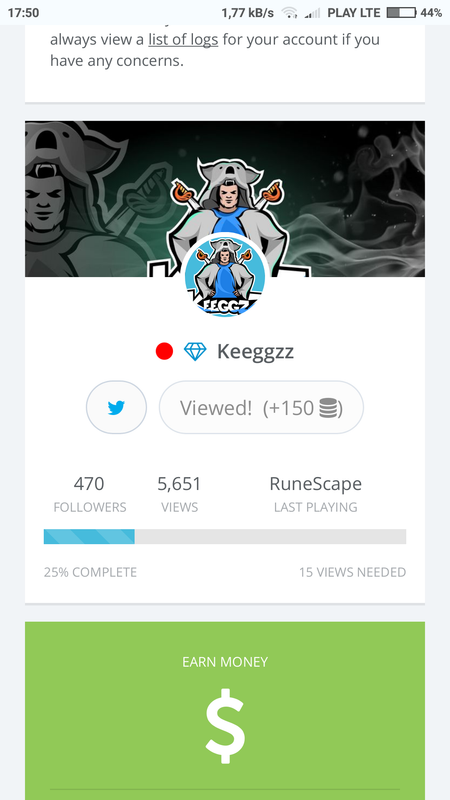450x800 pixels.
Task: Click the blue diamond badge icon
Action: (x=195, y=352)
